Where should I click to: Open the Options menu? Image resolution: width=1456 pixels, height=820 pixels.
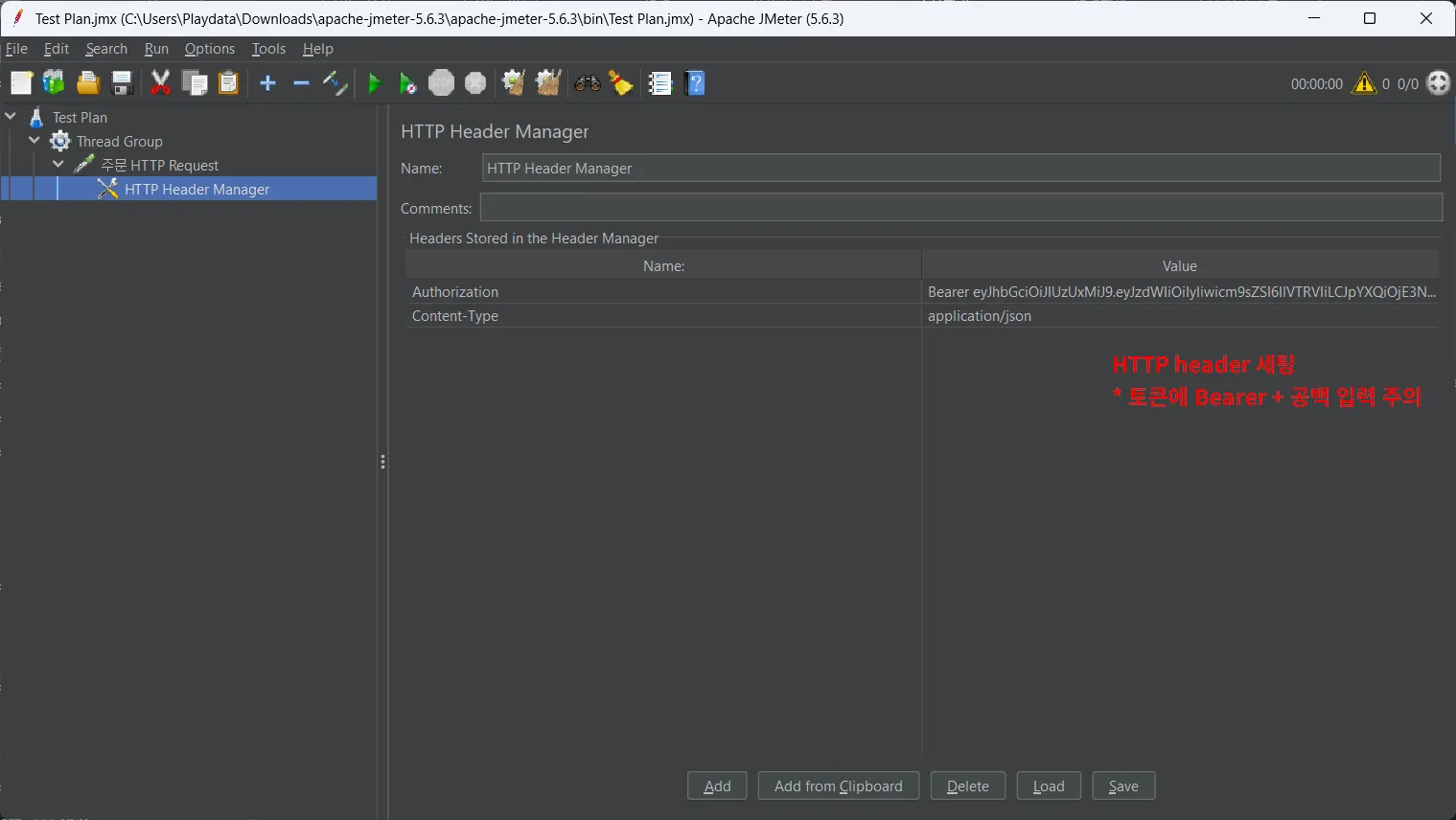click(x=210, y=49)
